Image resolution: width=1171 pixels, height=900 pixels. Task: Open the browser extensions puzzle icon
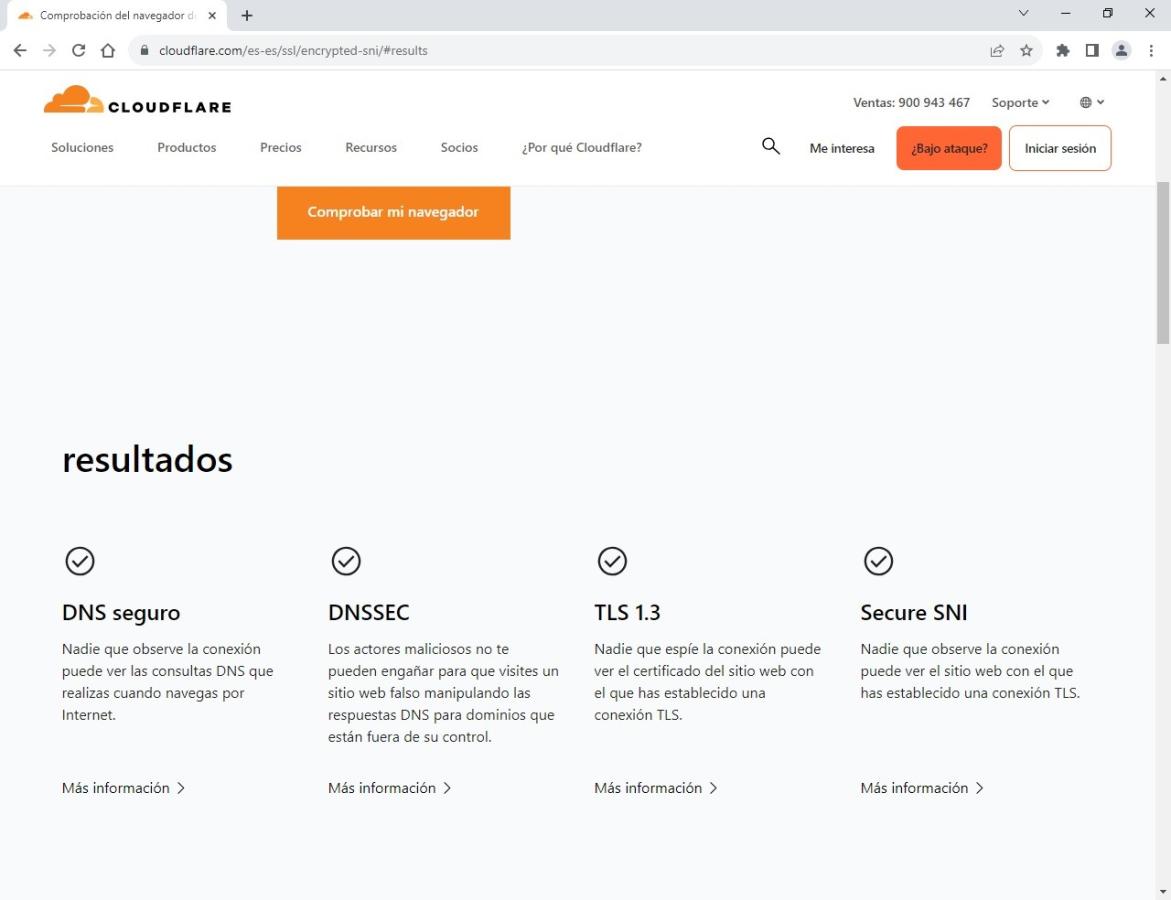(1063, 50)
